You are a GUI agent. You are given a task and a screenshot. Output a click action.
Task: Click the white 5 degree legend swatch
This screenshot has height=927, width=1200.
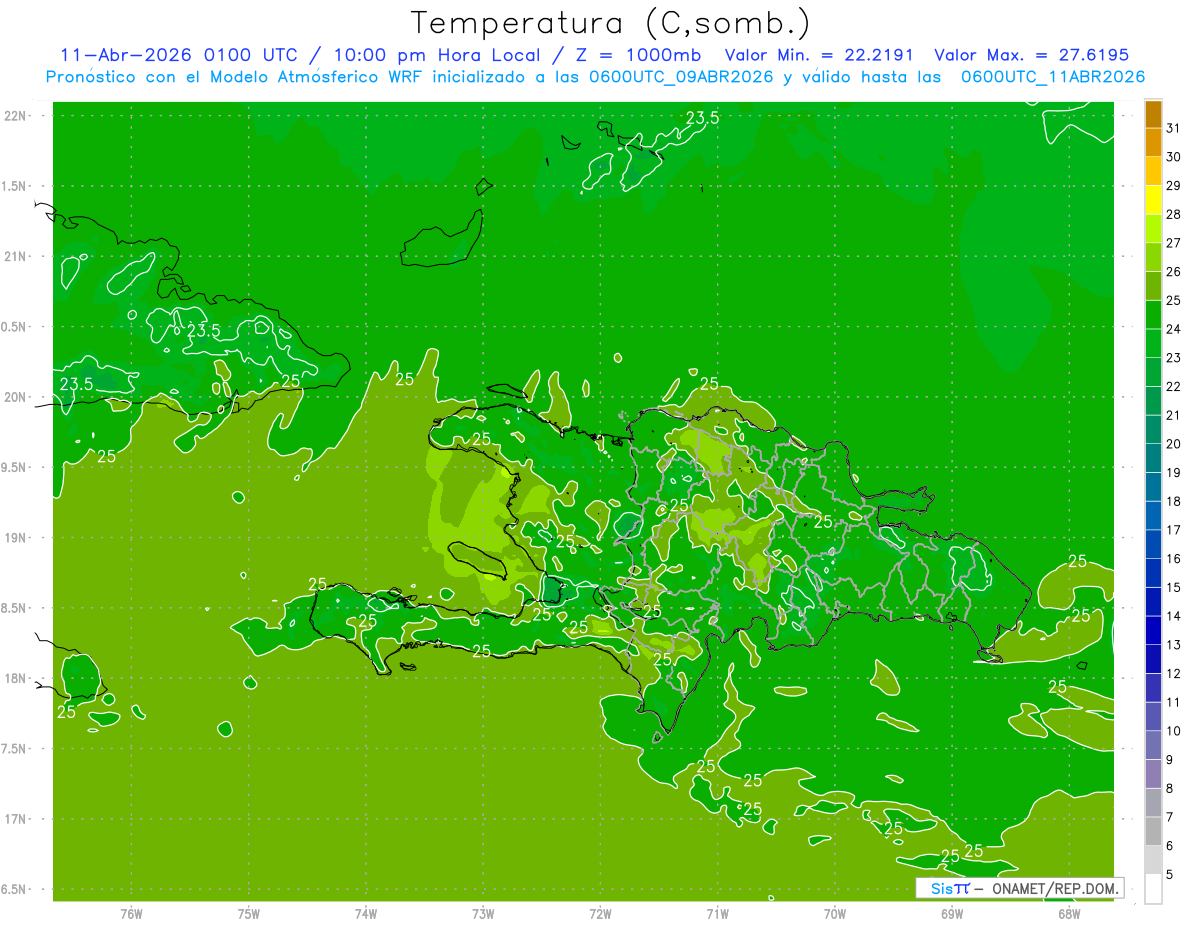[x=1153, y=889]
